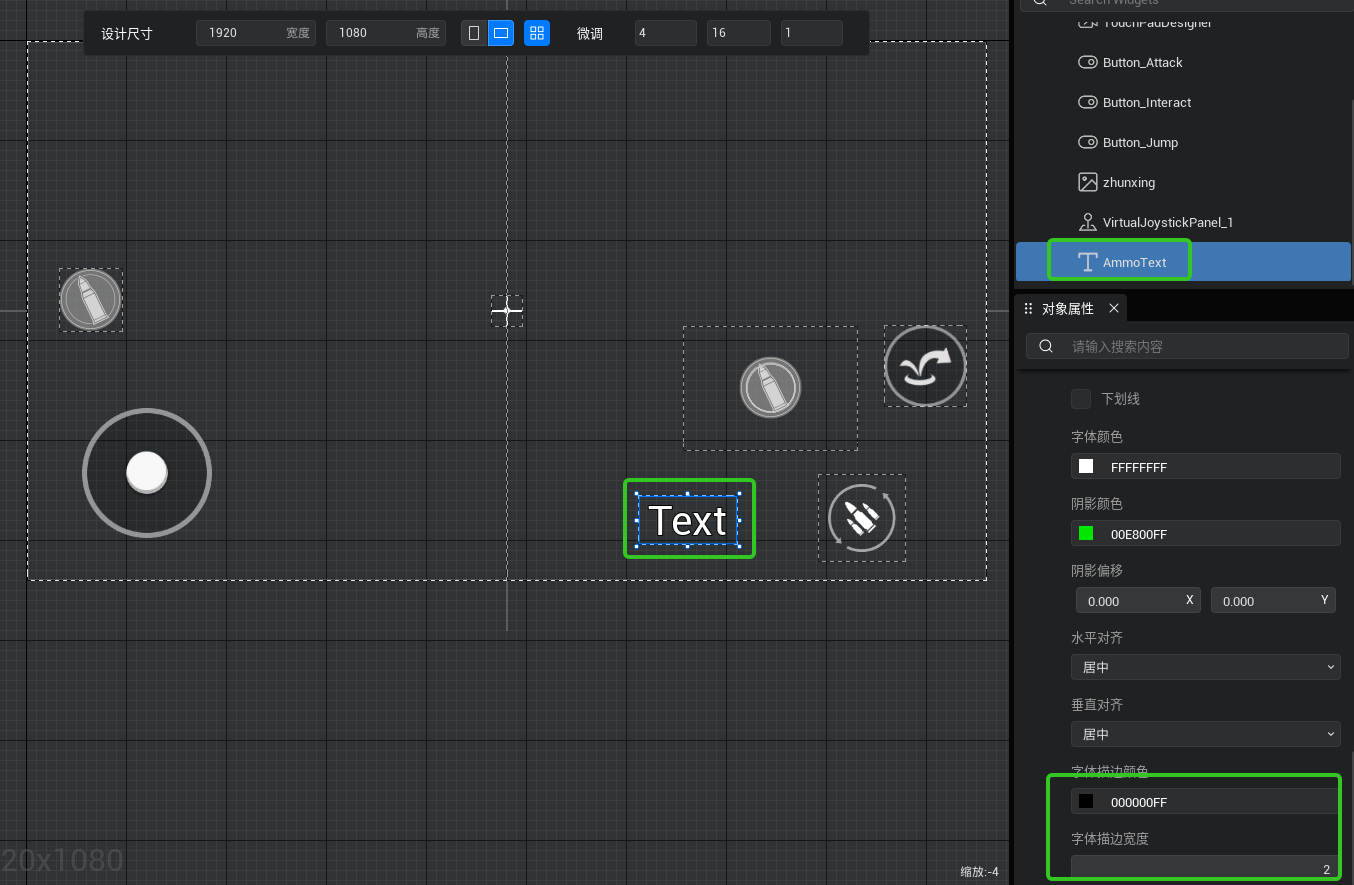Edit the 阴影偏移 X value field

pos(1137,600)
